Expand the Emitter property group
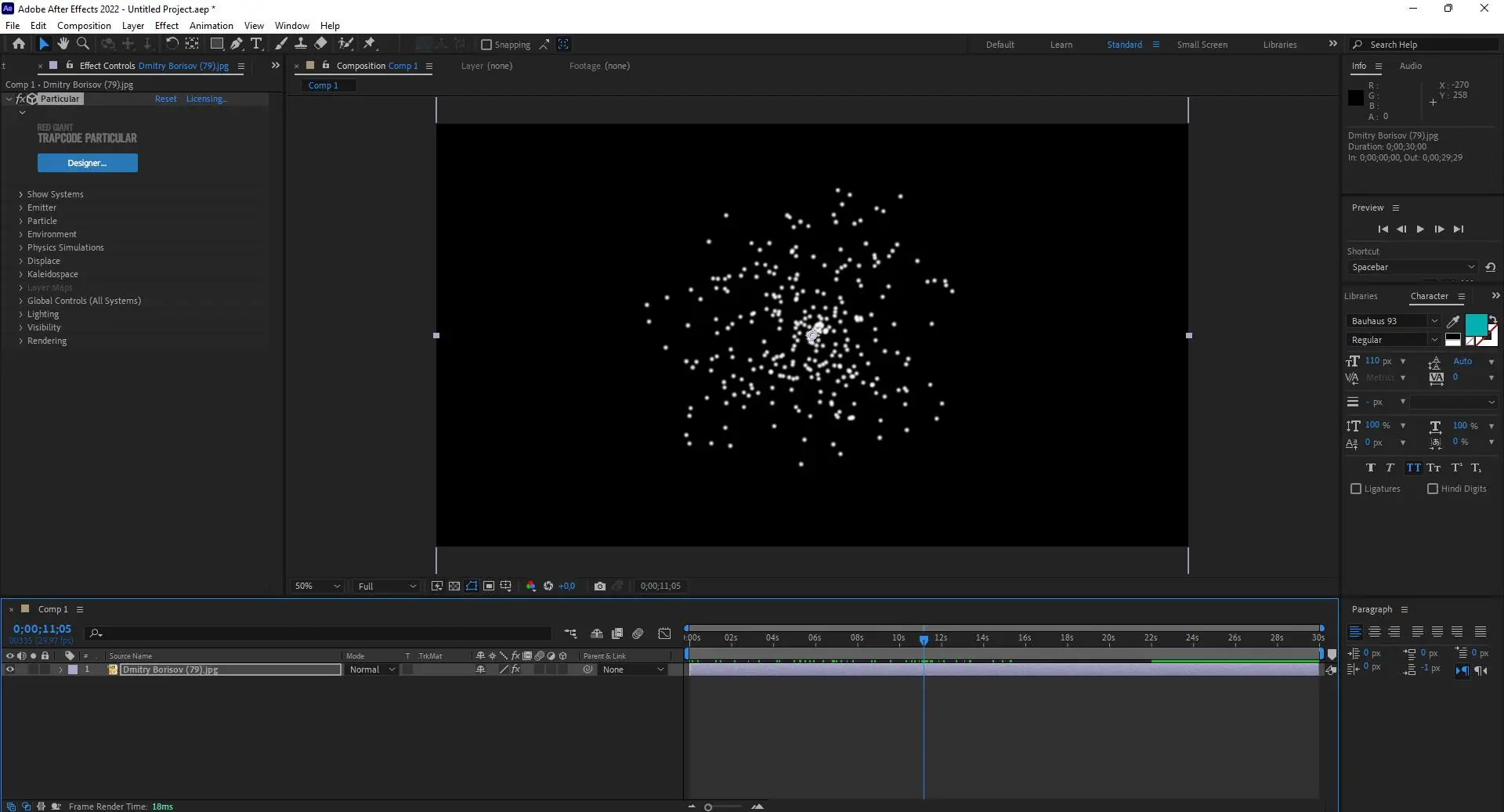 coord(21,208)
